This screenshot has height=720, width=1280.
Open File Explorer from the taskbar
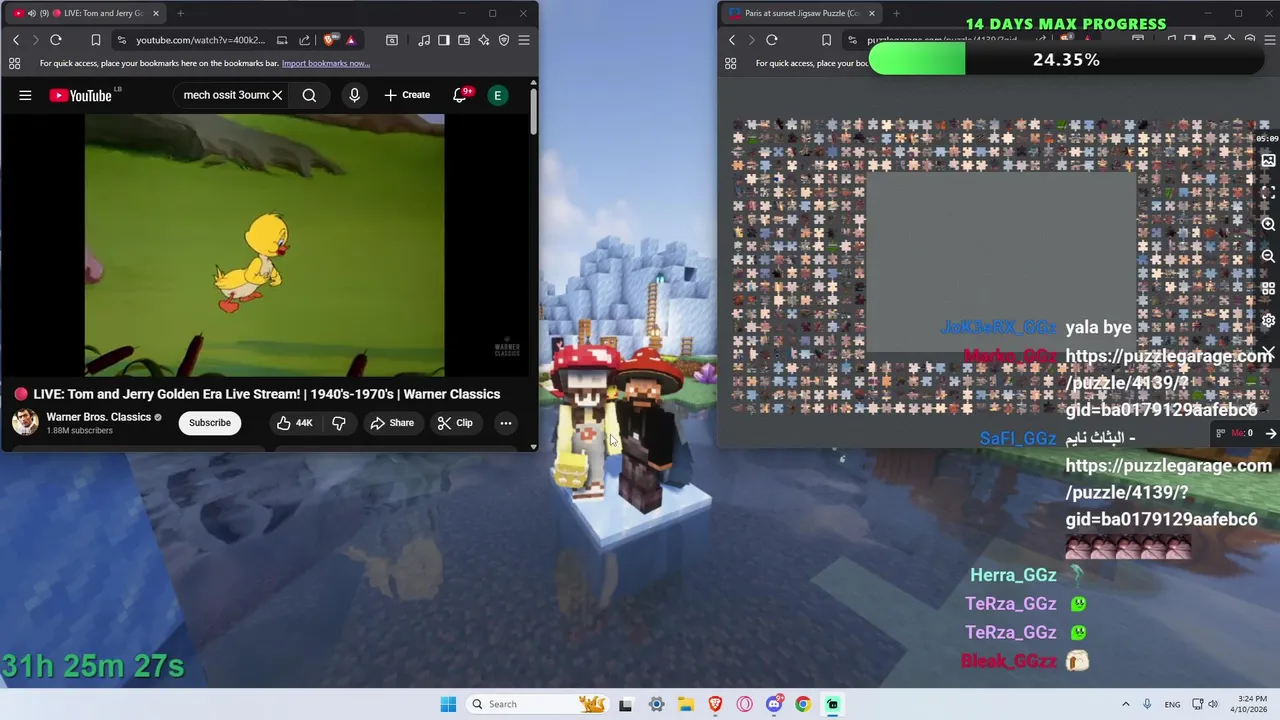686,704
